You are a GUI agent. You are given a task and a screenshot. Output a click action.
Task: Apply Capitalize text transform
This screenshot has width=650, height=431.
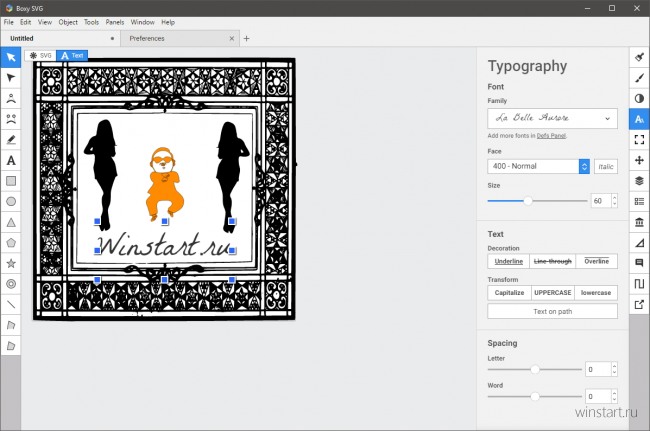click(509, 293)
